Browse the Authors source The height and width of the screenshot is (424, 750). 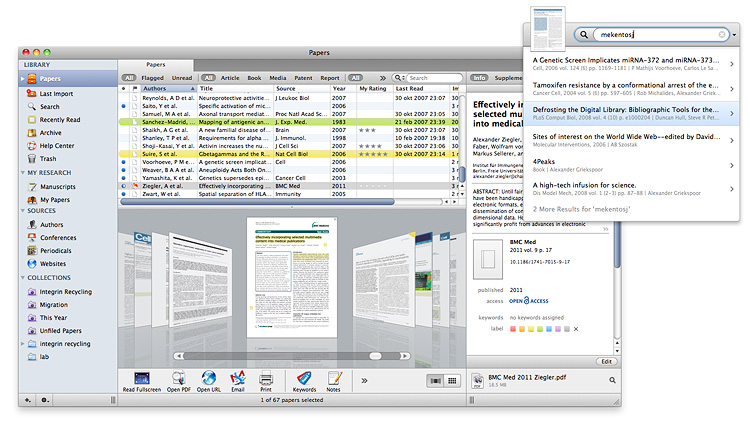51,224
